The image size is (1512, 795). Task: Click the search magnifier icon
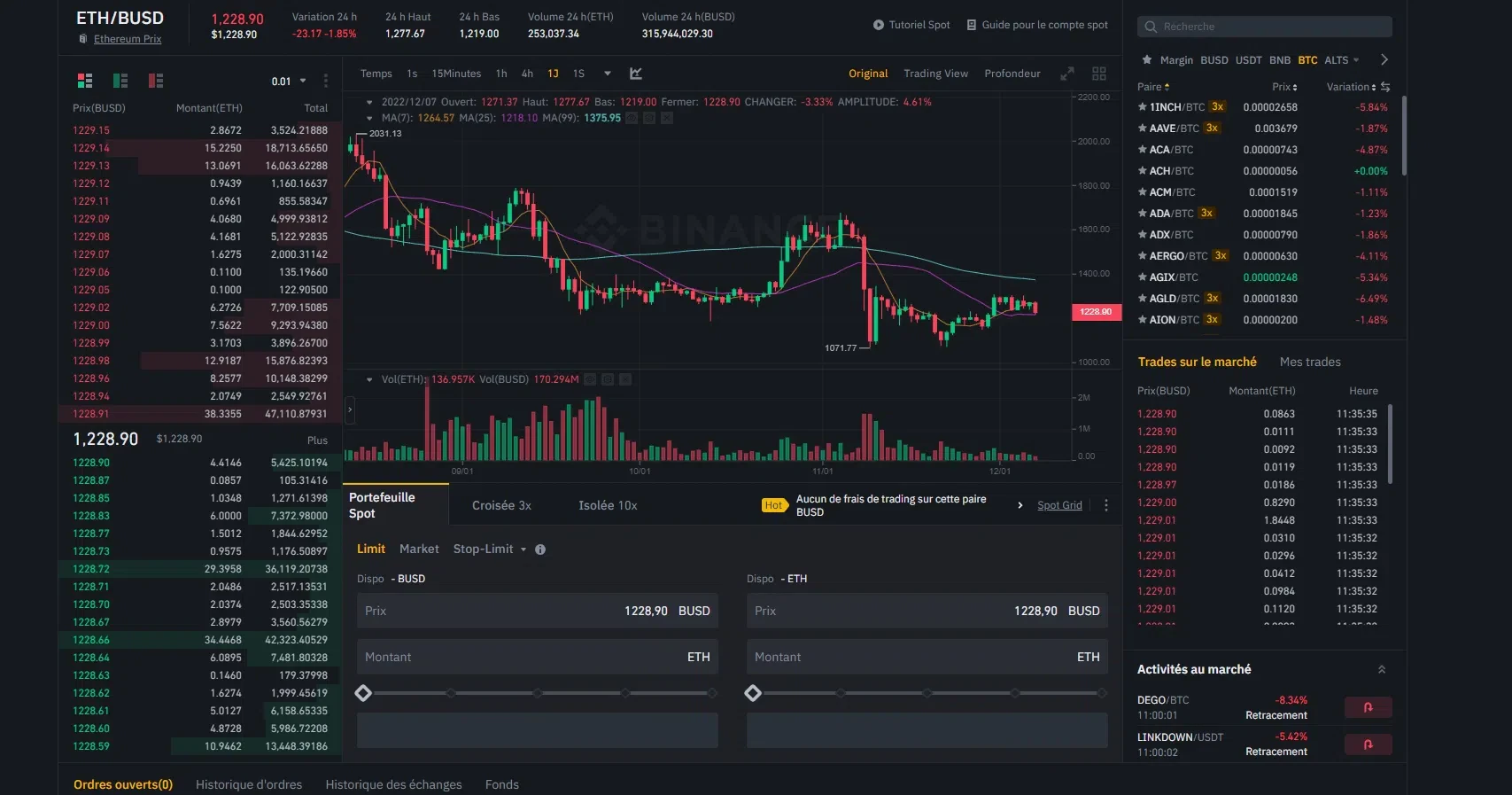(1151, 27)
